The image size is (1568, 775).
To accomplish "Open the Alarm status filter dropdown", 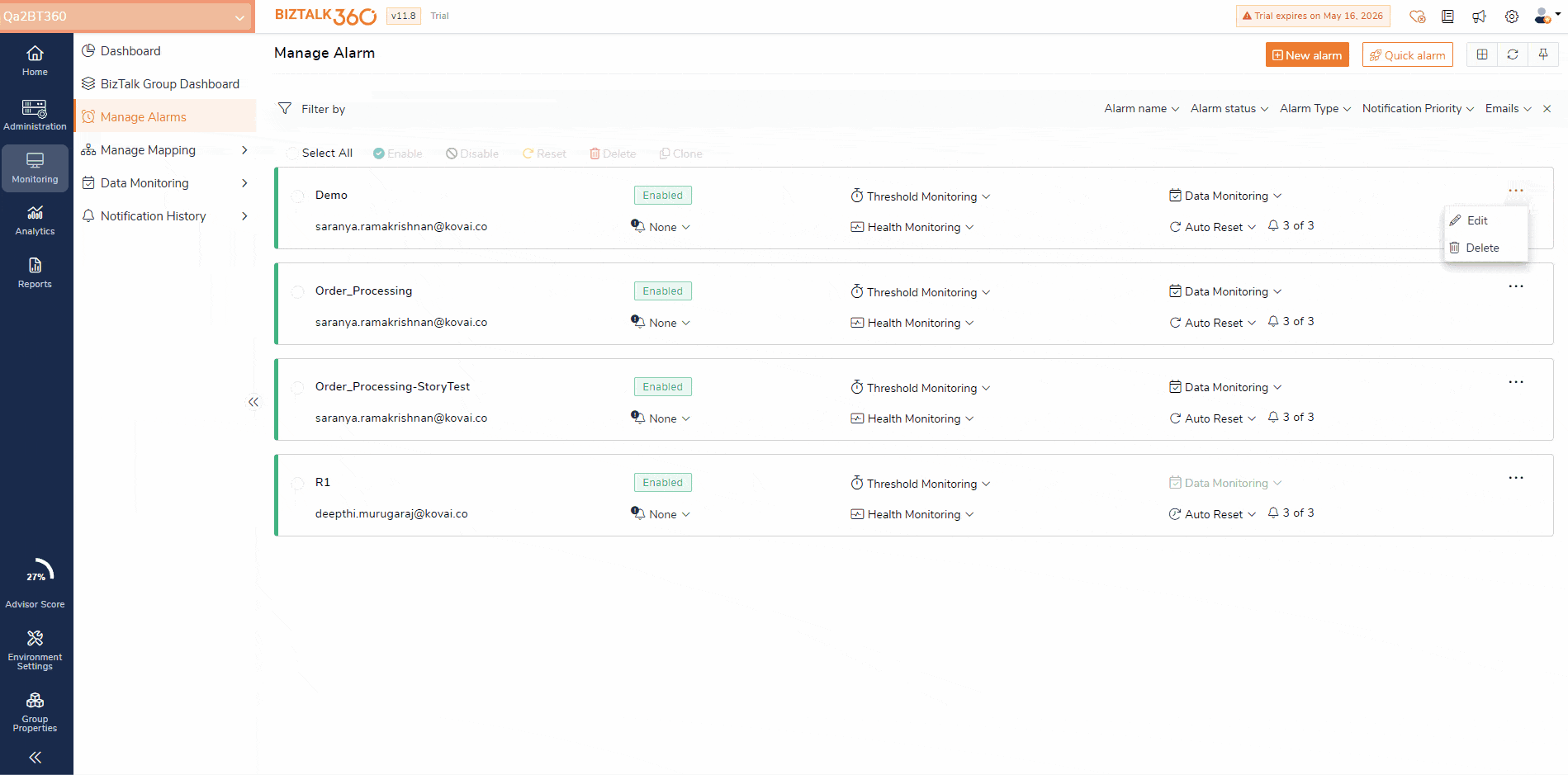I will tap(1229, 109).
